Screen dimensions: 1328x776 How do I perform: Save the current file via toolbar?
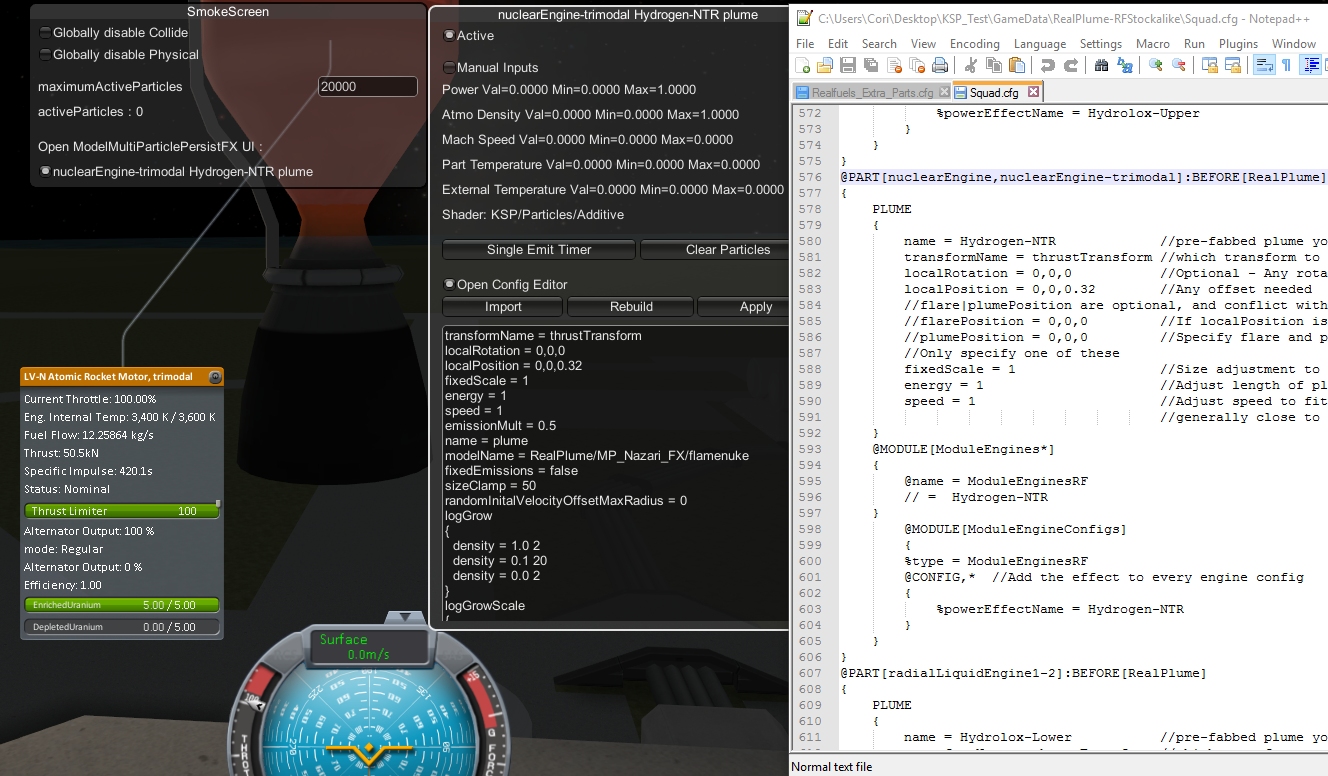(x=847, y=65)
